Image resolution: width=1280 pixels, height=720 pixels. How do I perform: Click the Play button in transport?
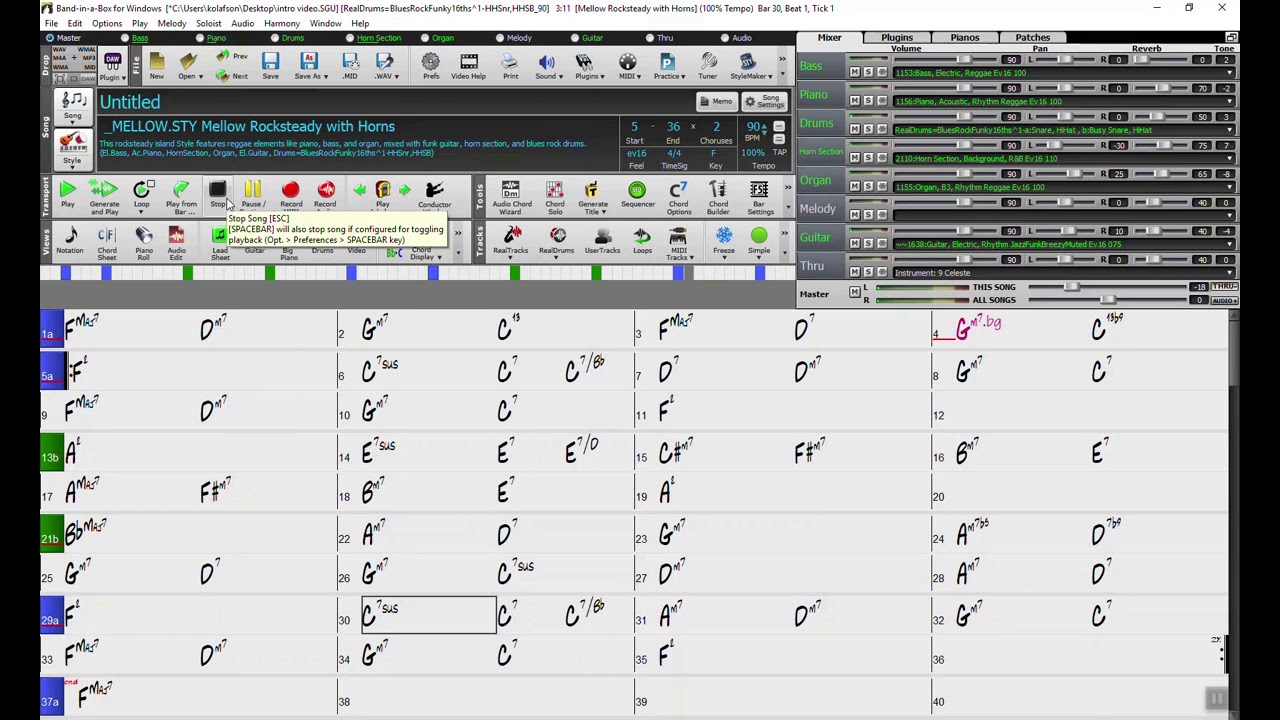pos(67,194)
